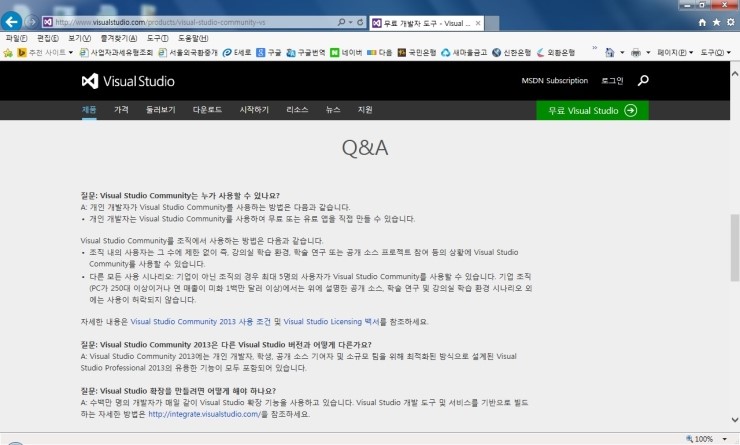Image resolution: width=740 pixels, height=445 pixels.
Task: Click the scrollbar down arrow
Action: (735, 420)
